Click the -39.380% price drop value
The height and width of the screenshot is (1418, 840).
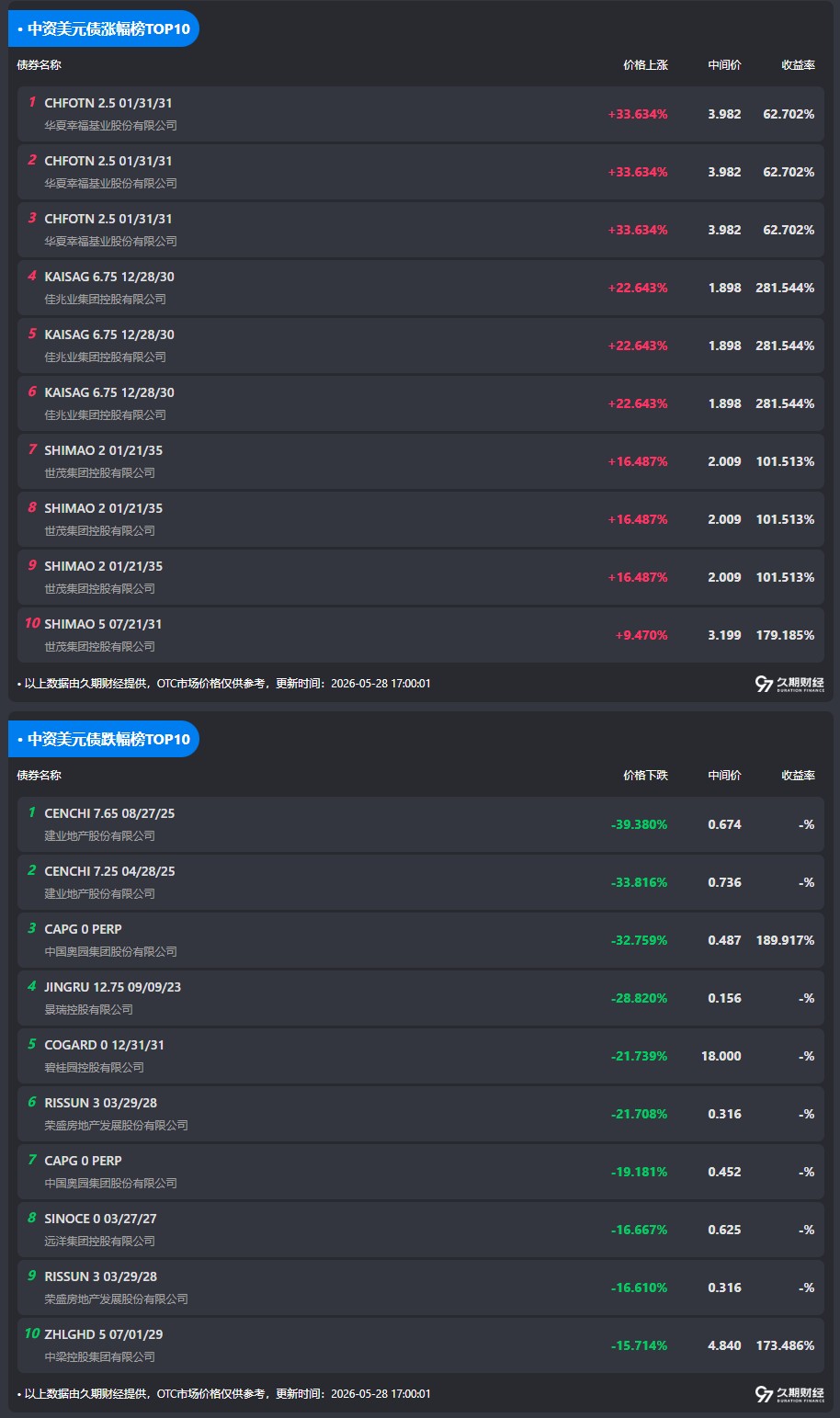point(639,824)
